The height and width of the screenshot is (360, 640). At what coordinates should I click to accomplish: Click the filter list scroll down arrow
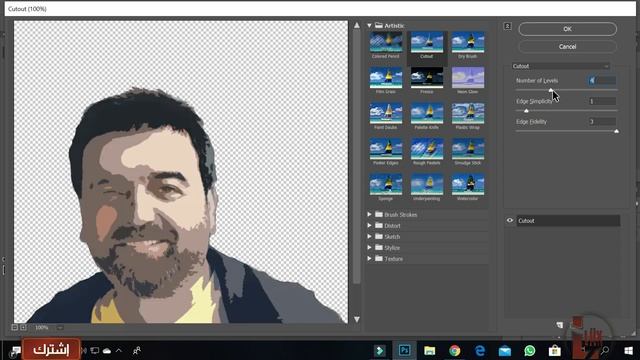[x=357, y=319]
